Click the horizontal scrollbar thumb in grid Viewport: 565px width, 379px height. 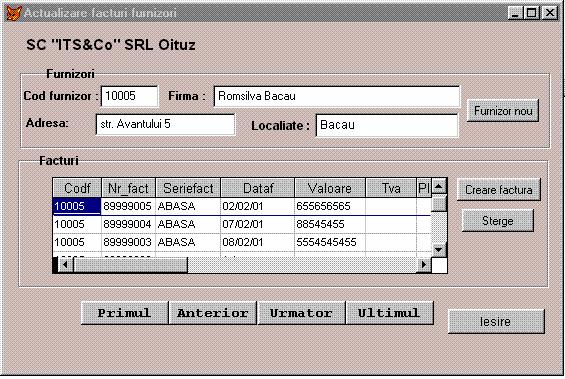point(130,265)
